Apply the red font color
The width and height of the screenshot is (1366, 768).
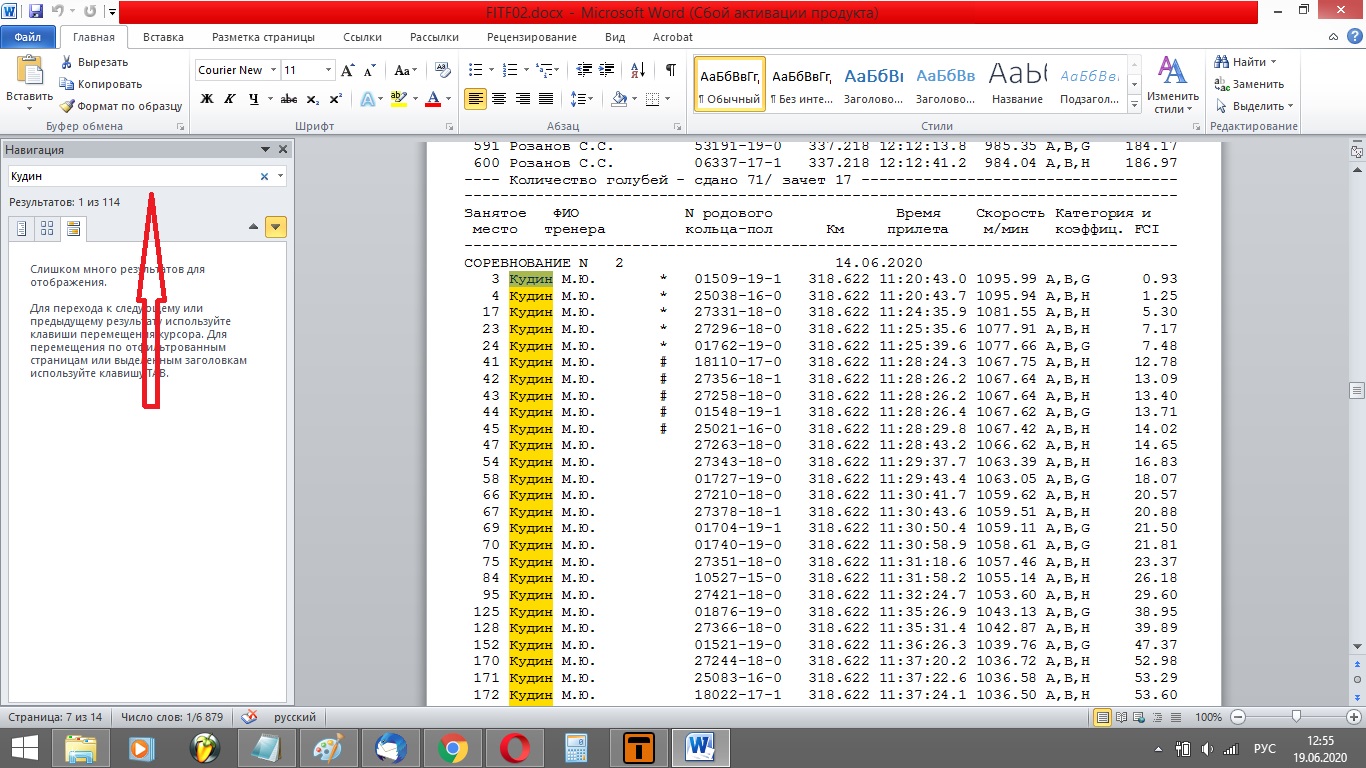click(x=432, y=99)
